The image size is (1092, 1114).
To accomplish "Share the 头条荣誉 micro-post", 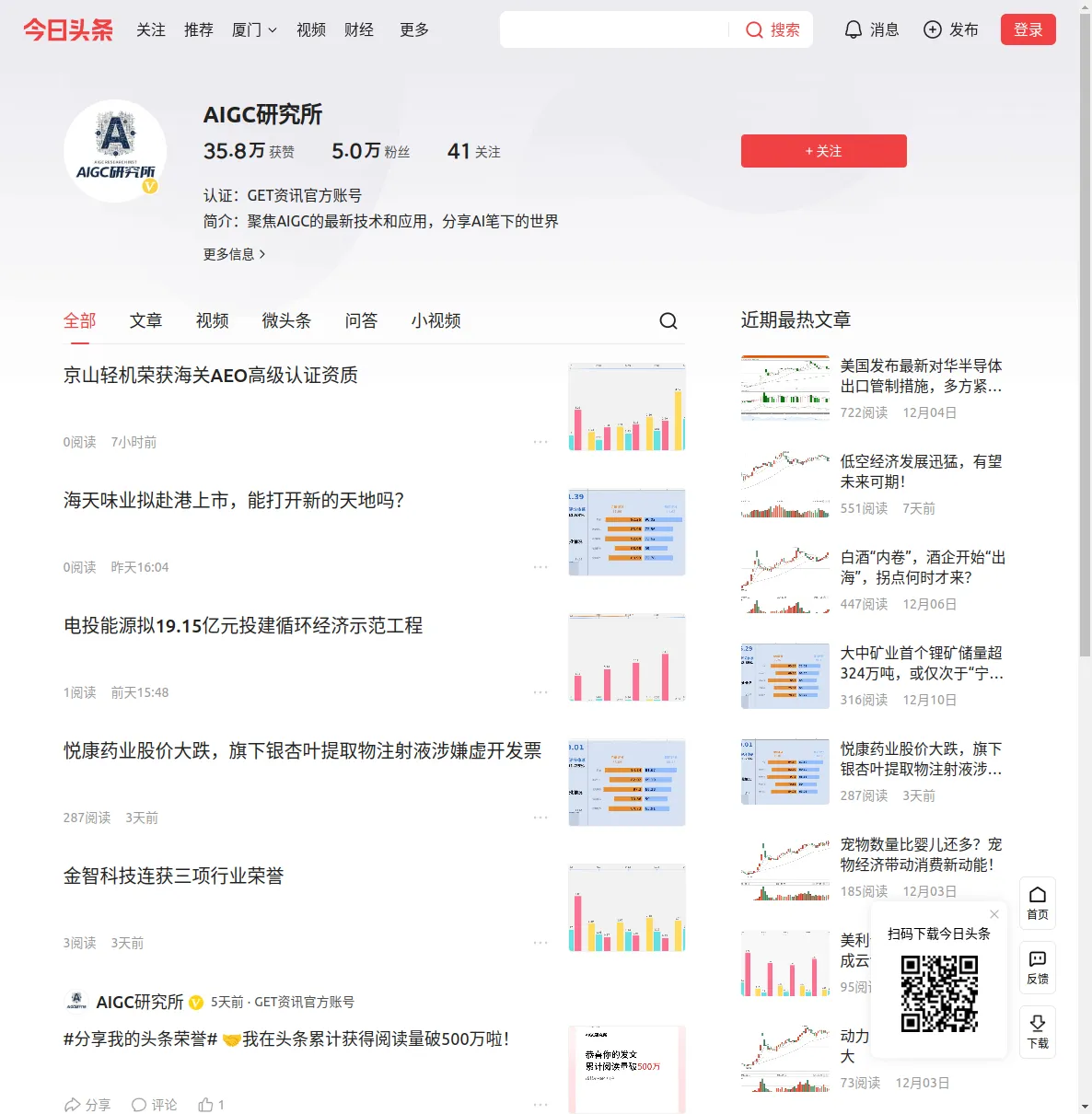I will click(87, 1105).
